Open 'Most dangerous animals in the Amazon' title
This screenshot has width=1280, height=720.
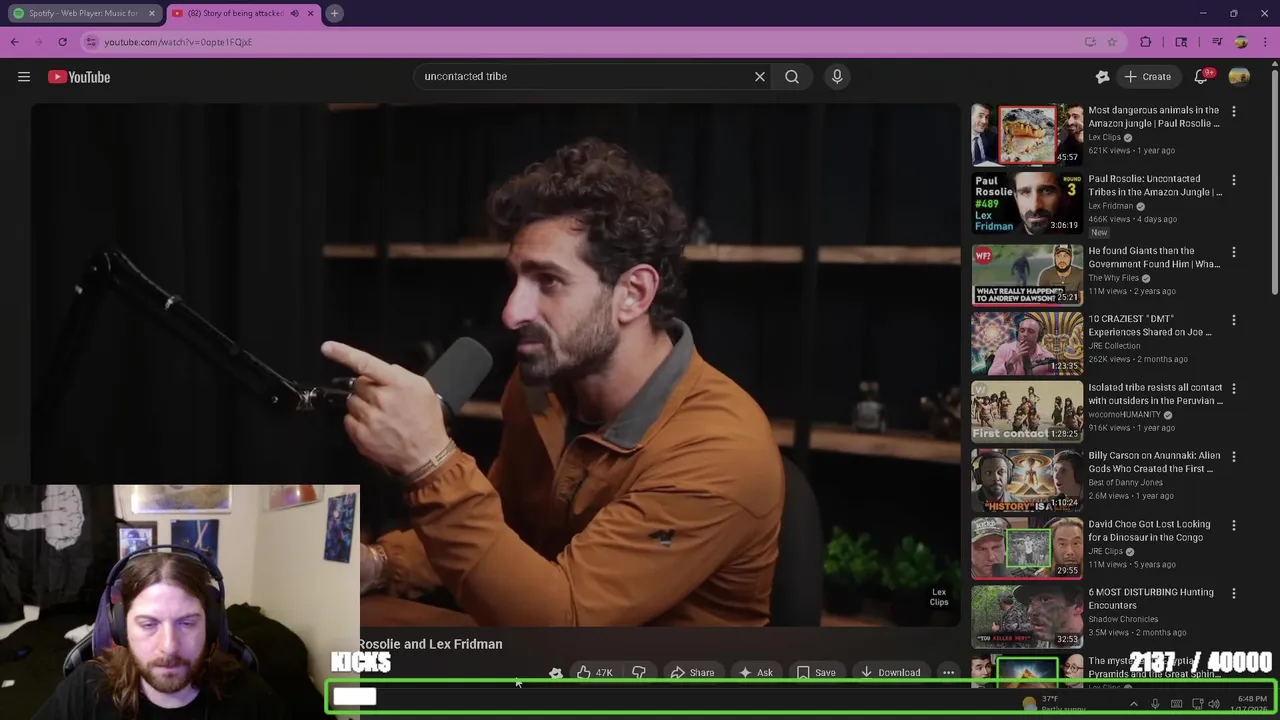click(1154, 117)
